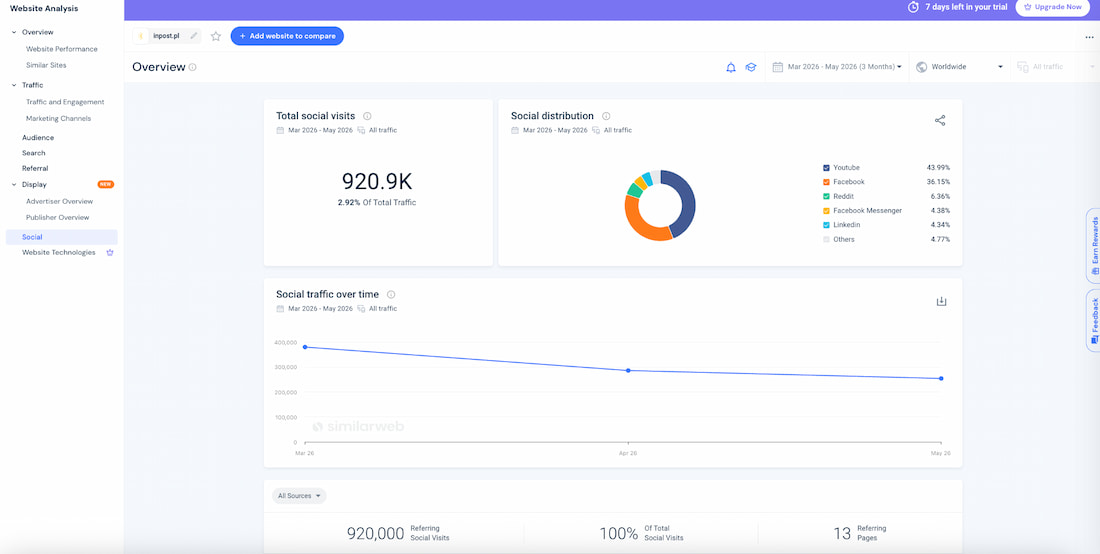Open the three-dot more options menu
The width and height of the screenshot is (1100, 554).
pos(1089,37)
